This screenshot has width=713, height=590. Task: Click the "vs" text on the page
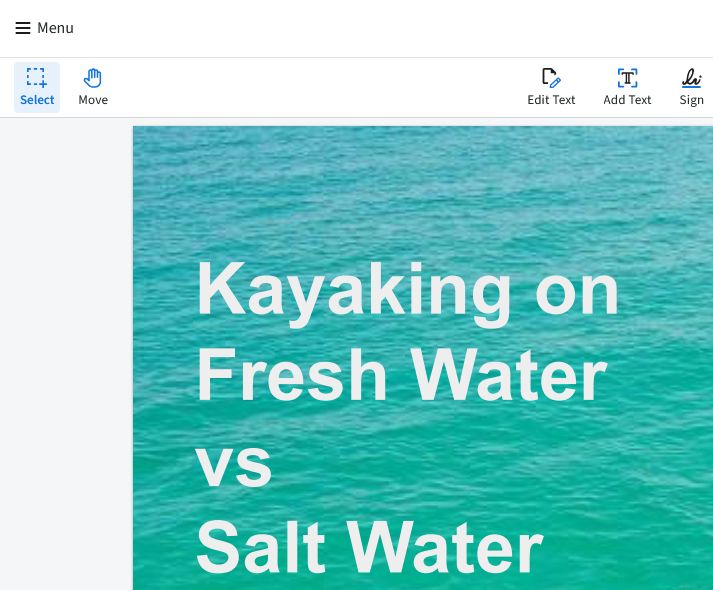(234, 465)
